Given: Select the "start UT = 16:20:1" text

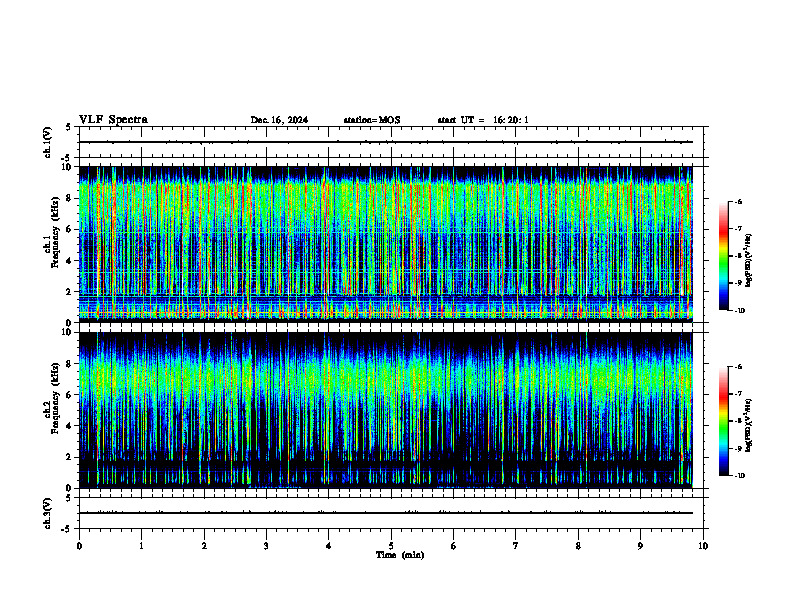Looking at the screenshot, I should (x=483, y=120).
